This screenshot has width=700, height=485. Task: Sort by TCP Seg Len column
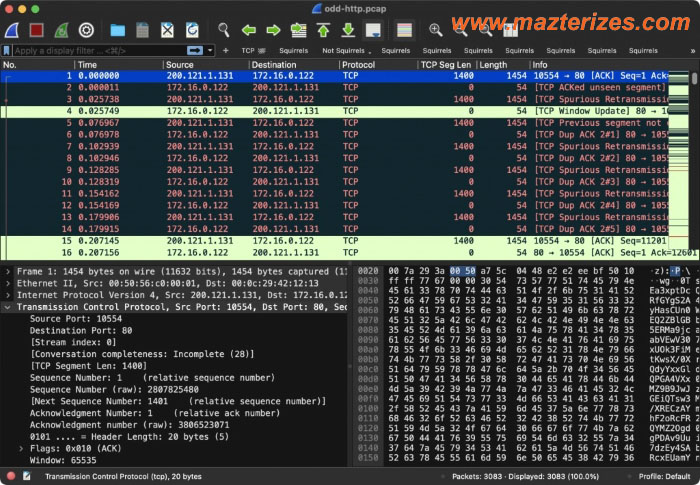pos(447,65)
